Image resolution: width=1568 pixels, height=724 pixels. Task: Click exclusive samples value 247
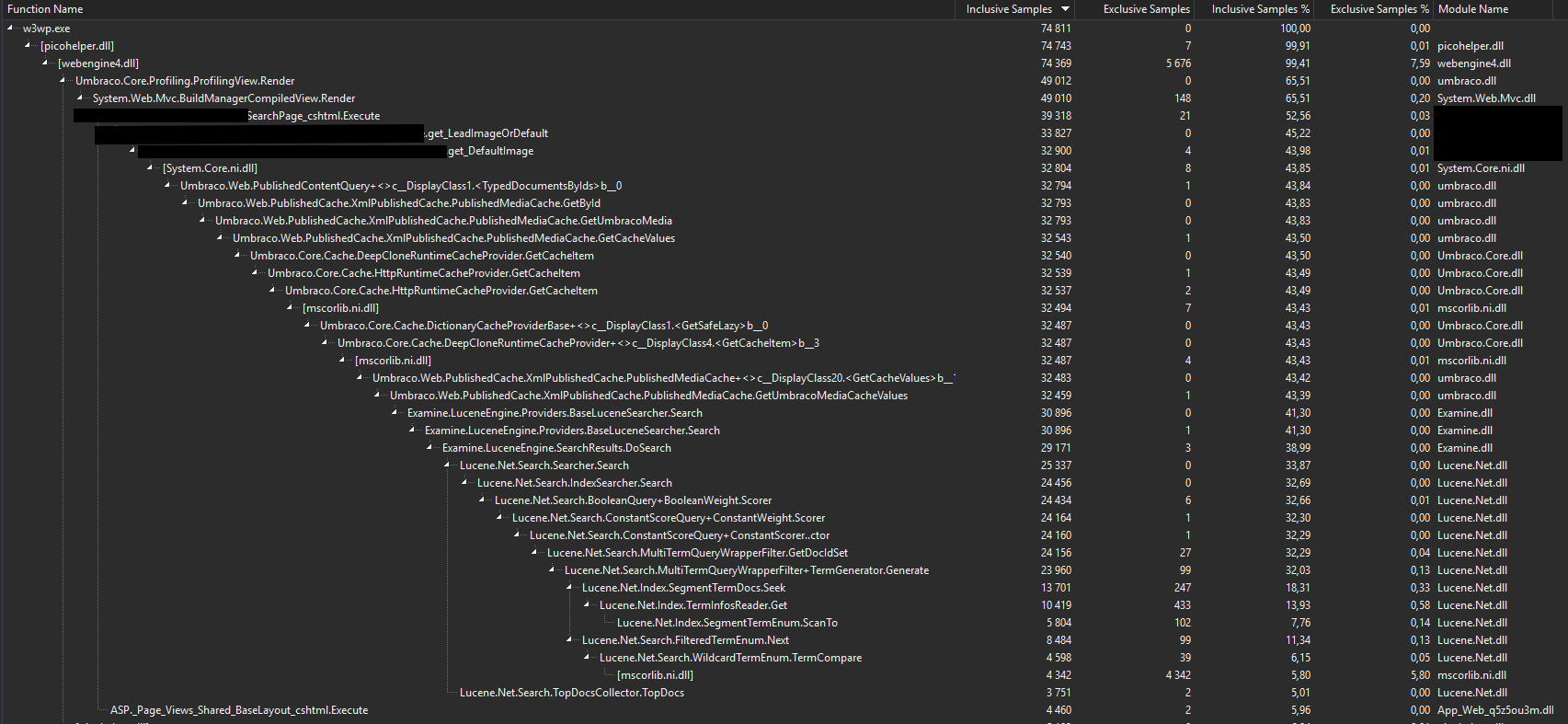click(x=1183, y=588)
